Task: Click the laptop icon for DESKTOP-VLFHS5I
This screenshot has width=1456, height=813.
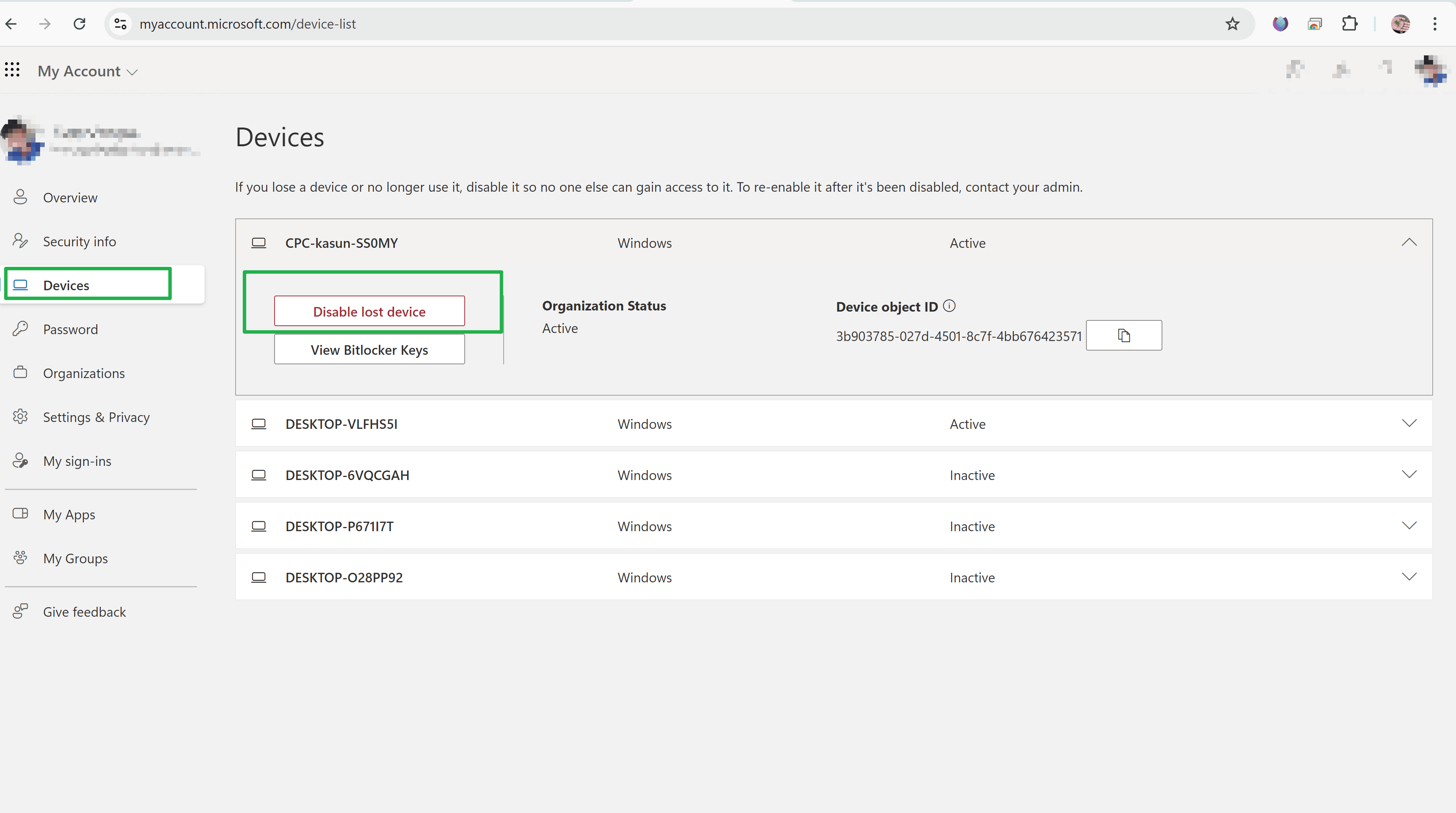Action: pos(259,424)
